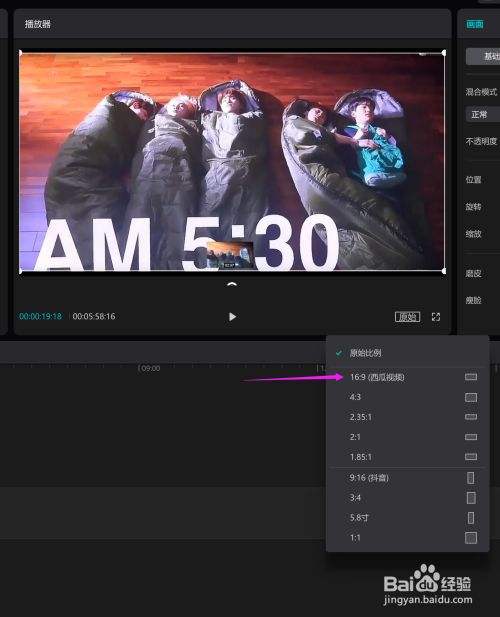Choose the 2:1 aspect ratio
This screenshot has width=500, height=617.
408,437
